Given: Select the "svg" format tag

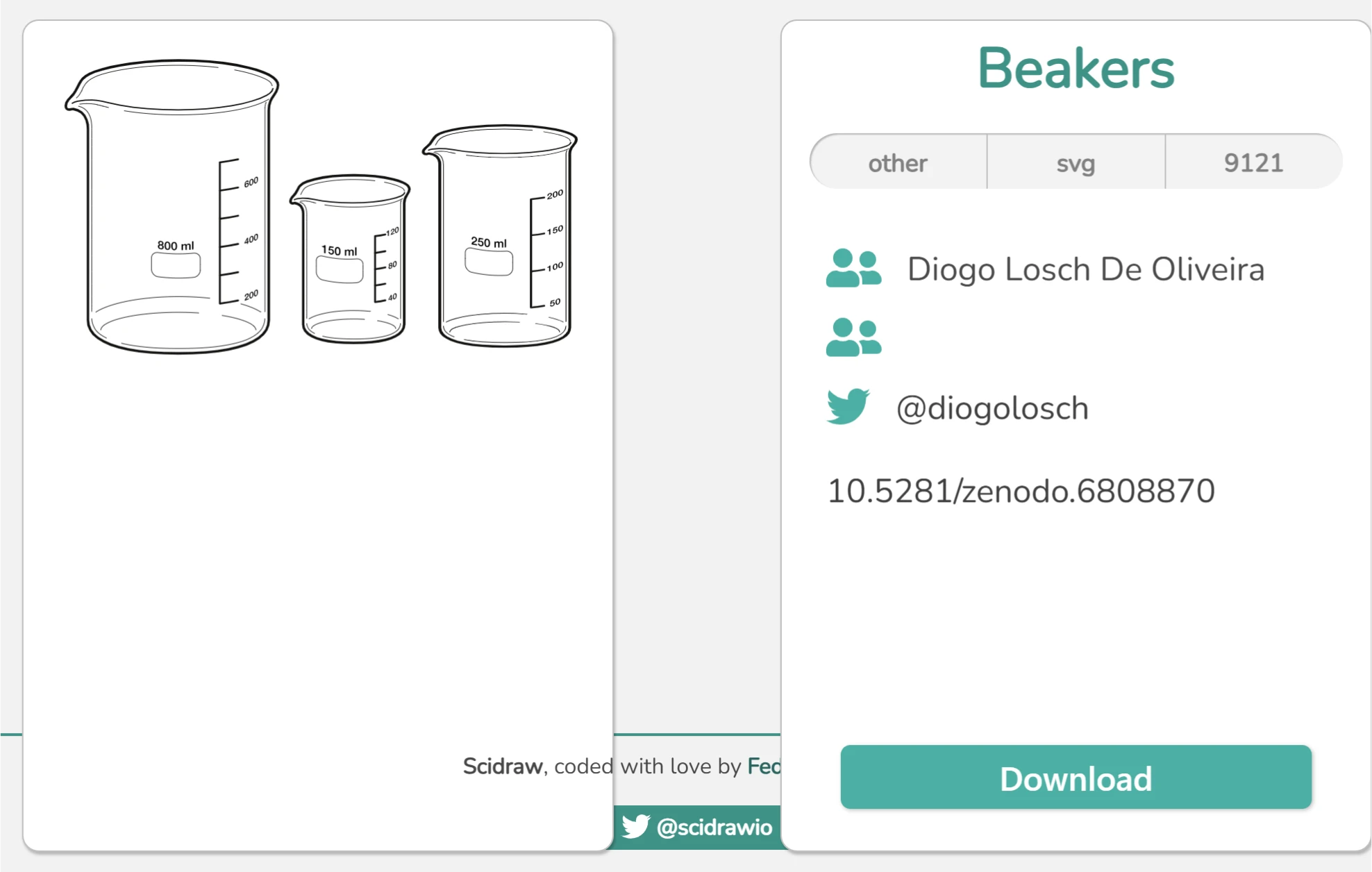Looking at the screenshot, I should pyautogui.click(x=1076, y=162).
